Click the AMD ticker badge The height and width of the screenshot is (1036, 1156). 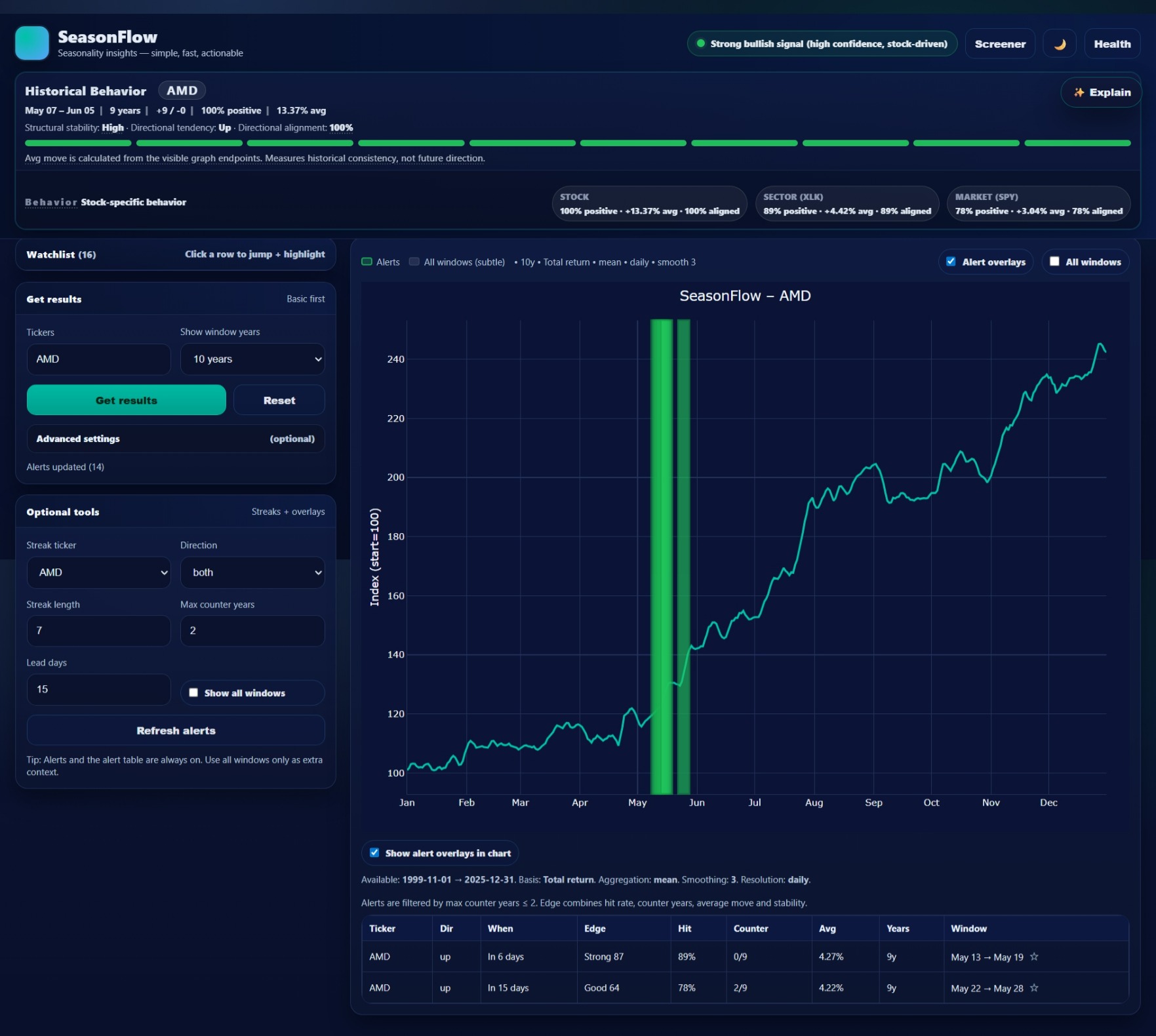click(x=182, y=90)
